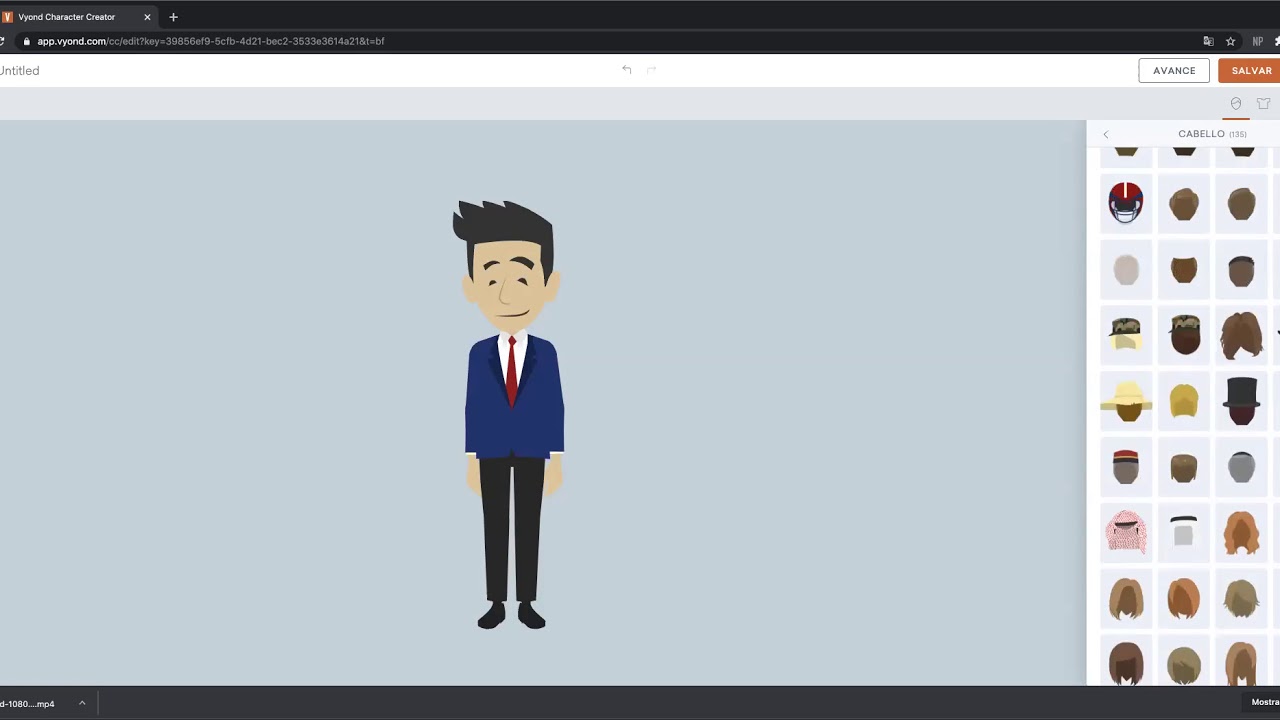The image size is (1280, 720).
Task: Pick the orange wavy long hair
Action: tap(1241, 532)
